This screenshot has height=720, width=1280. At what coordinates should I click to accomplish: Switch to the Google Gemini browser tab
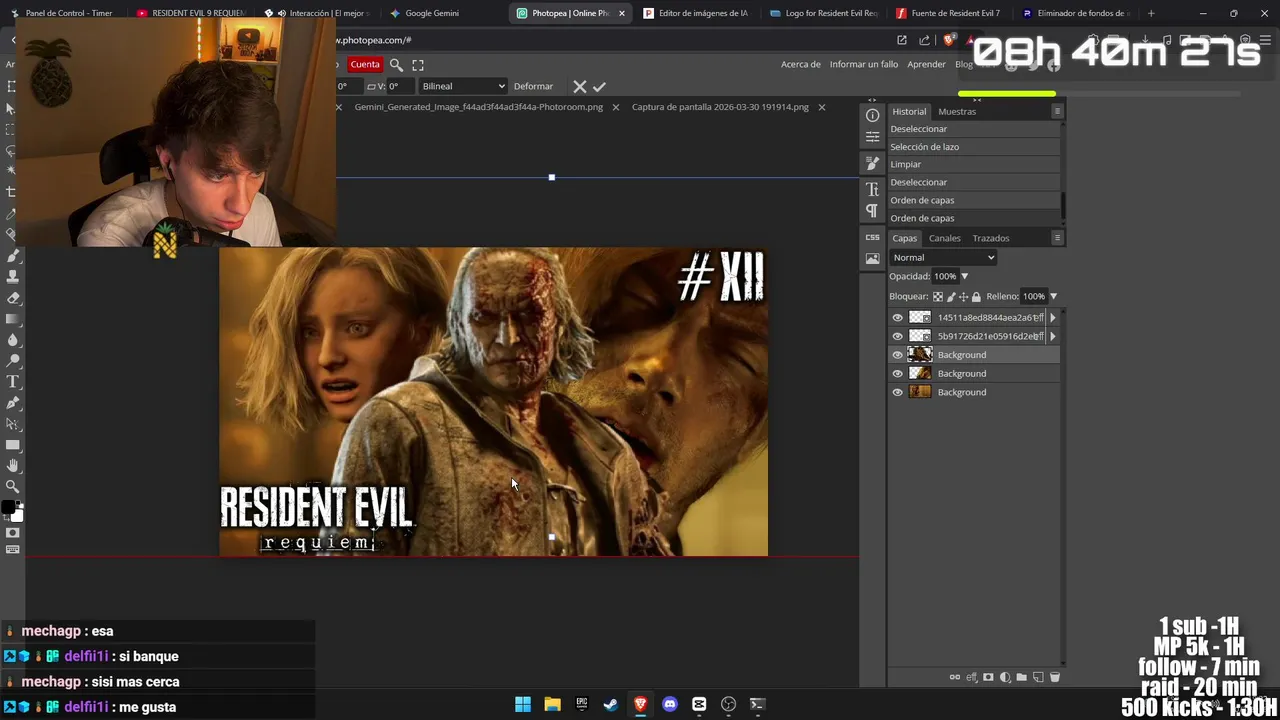[x=432, y=13]
